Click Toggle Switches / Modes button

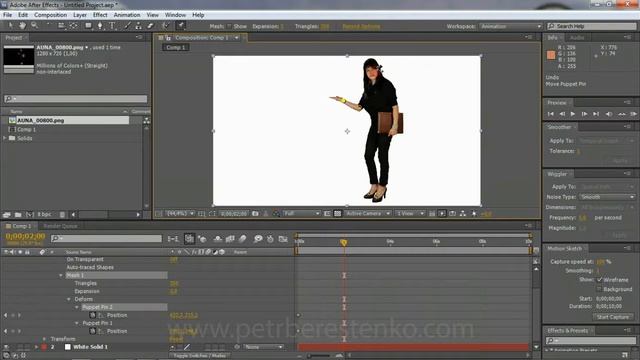[x=200, y=356]
